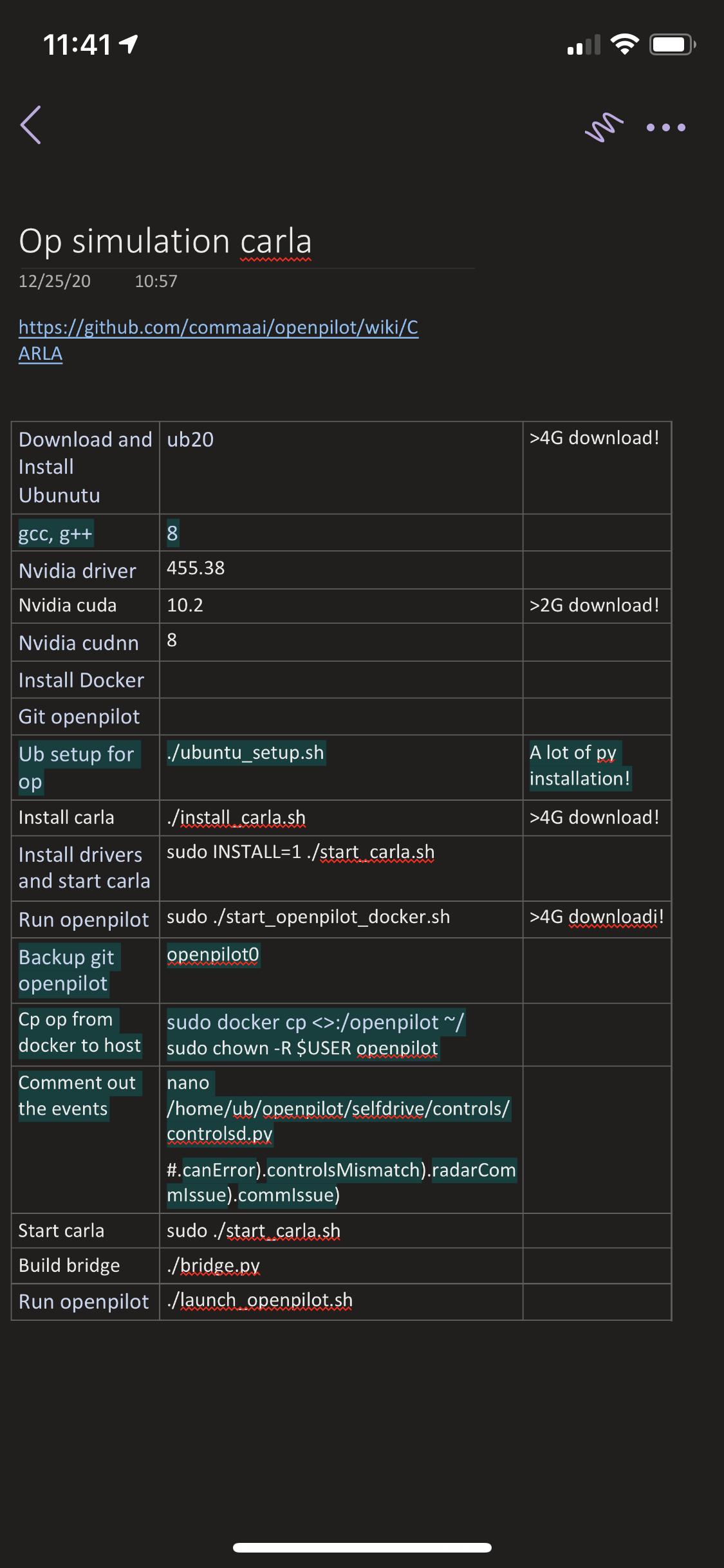Viewport: 724px width, 1568px height.
Task: Select the highlighted 'Comment out the events' text
Action: click(77, 1096)
